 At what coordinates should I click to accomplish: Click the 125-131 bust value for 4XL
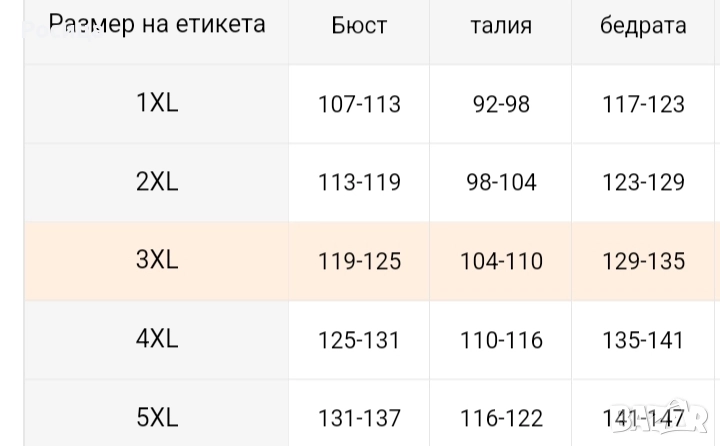(x=359, y=340)
